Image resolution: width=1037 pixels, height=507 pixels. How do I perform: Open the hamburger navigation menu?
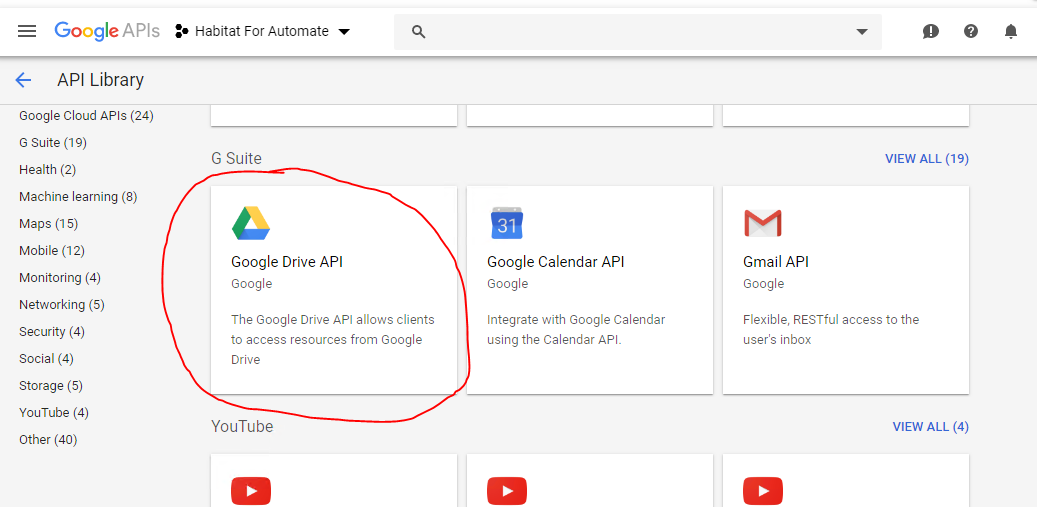tap(27, 31)
